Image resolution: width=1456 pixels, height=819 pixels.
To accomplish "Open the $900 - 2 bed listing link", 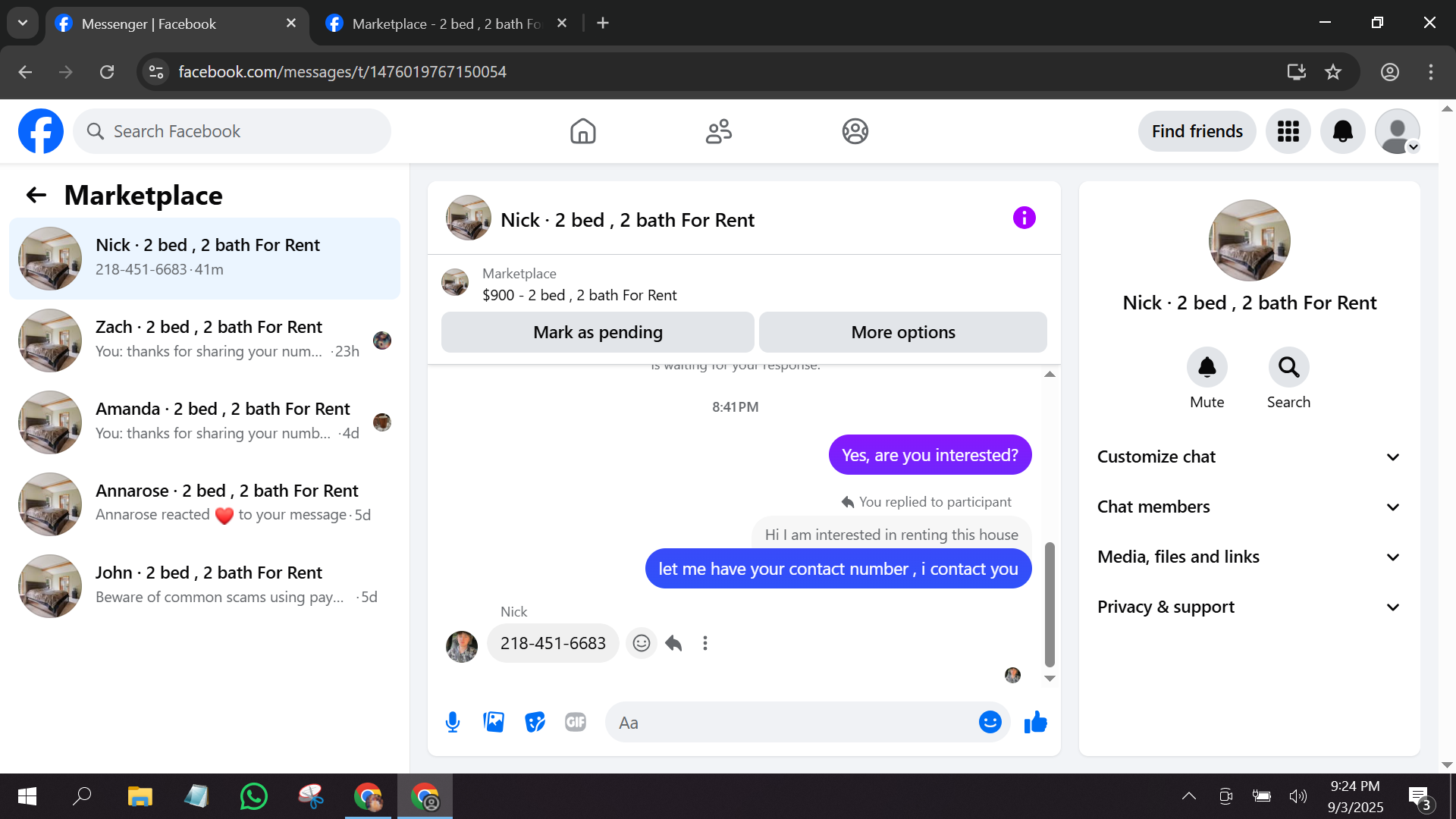I will tap(579, 295).
